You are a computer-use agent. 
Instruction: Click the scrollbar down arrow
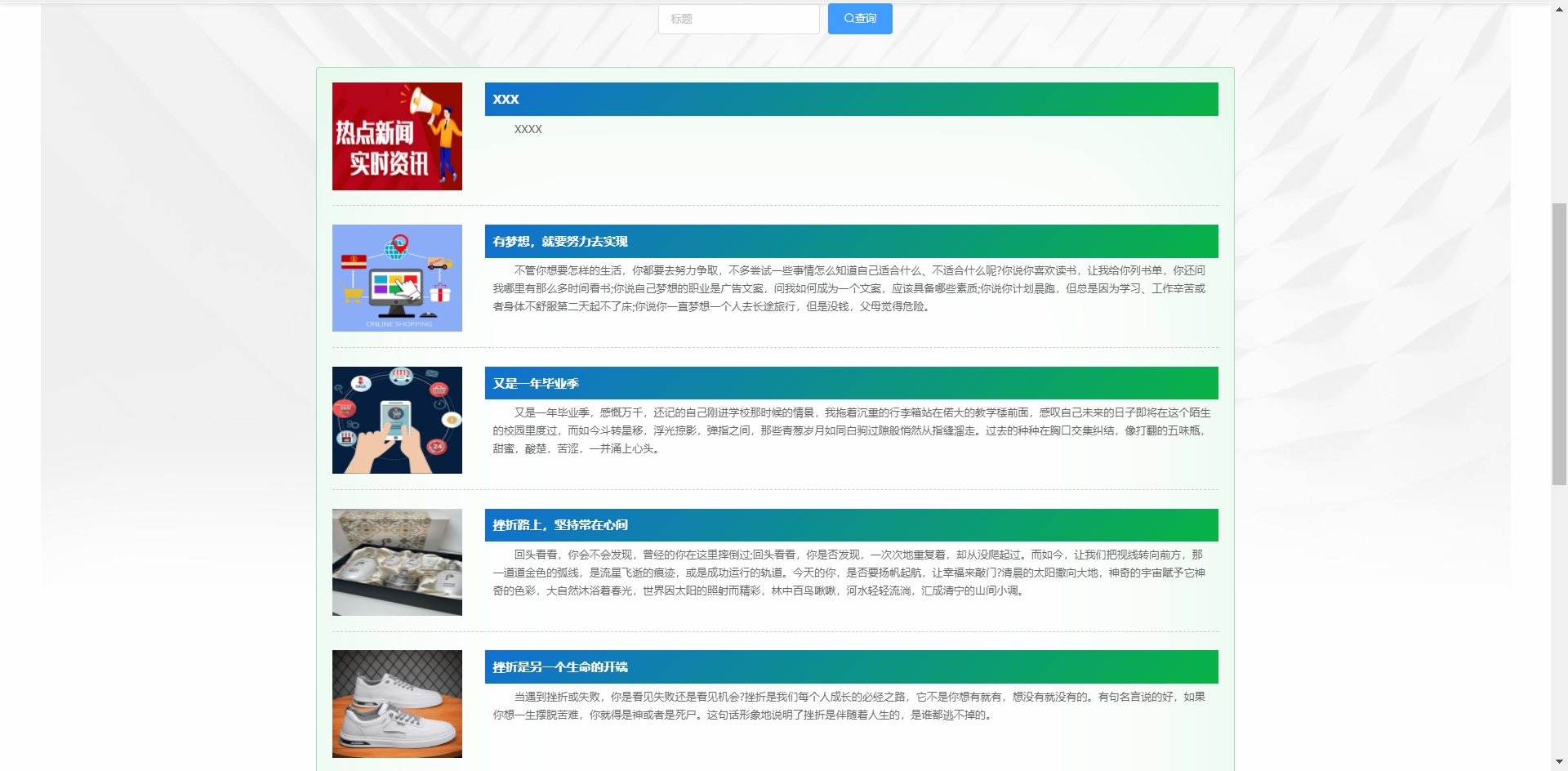click(x=1559, y=763)
